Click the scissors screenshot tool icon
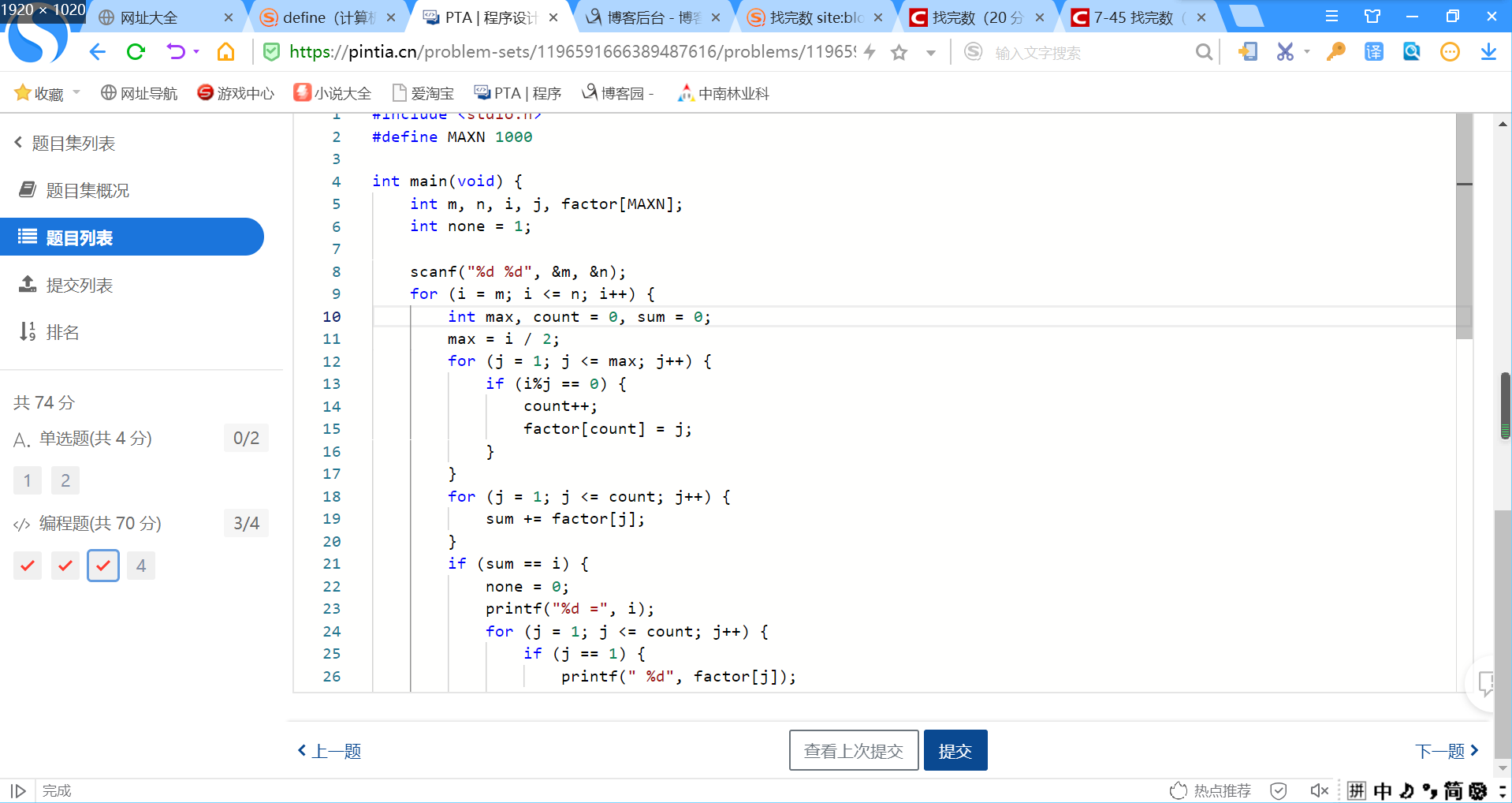Viewport: 1512px width, 803px height. point(1286,52)
